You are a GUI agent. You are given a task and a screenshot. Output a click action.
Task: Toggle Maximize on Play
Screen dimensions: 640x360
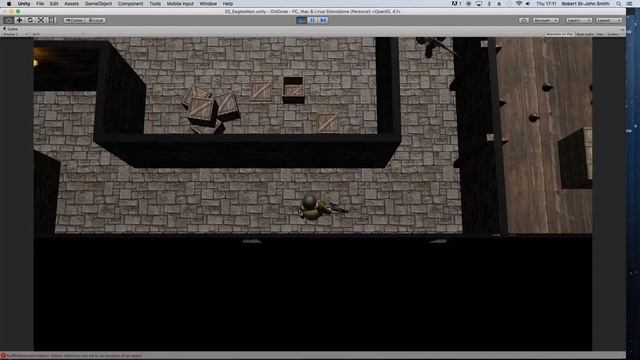click(560, 34)
